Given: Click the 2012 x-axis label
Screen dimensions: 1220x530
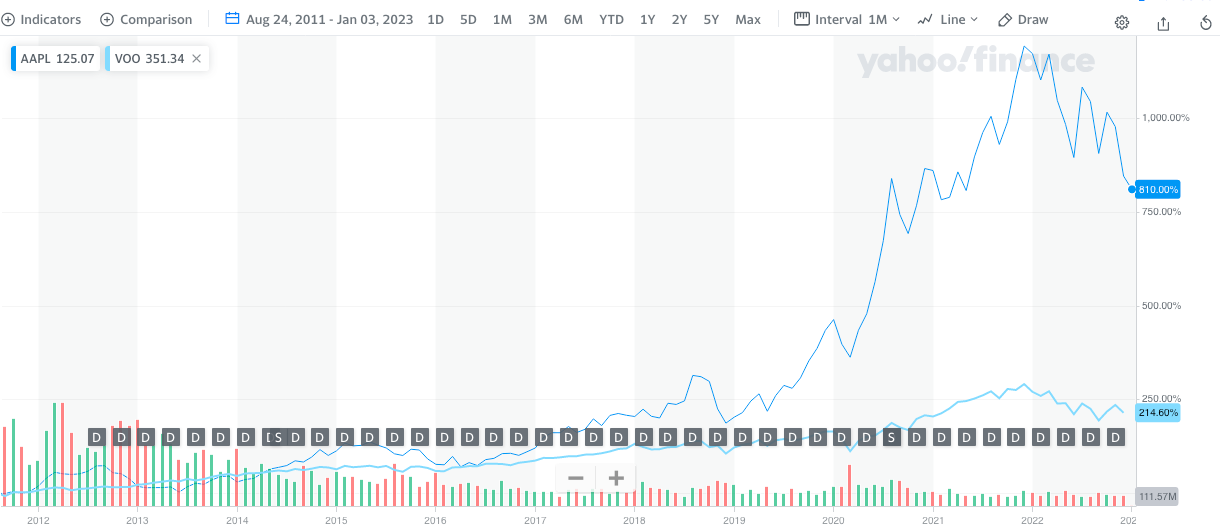Looking at the screenshot, I should point(38,521).
